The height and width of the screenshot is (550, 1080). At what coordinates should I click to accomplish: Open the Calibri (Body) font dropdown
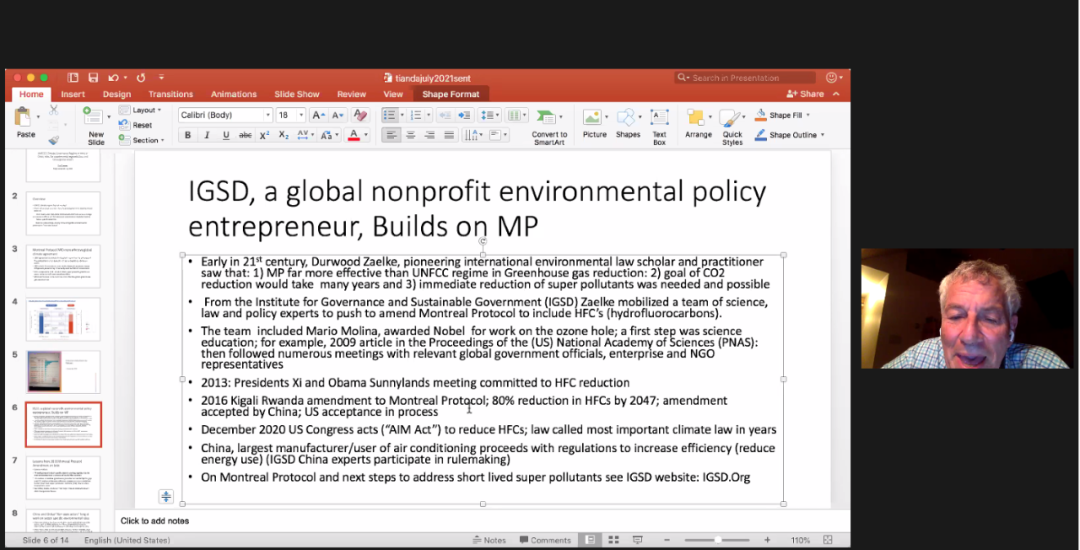(x=225, y=115)
